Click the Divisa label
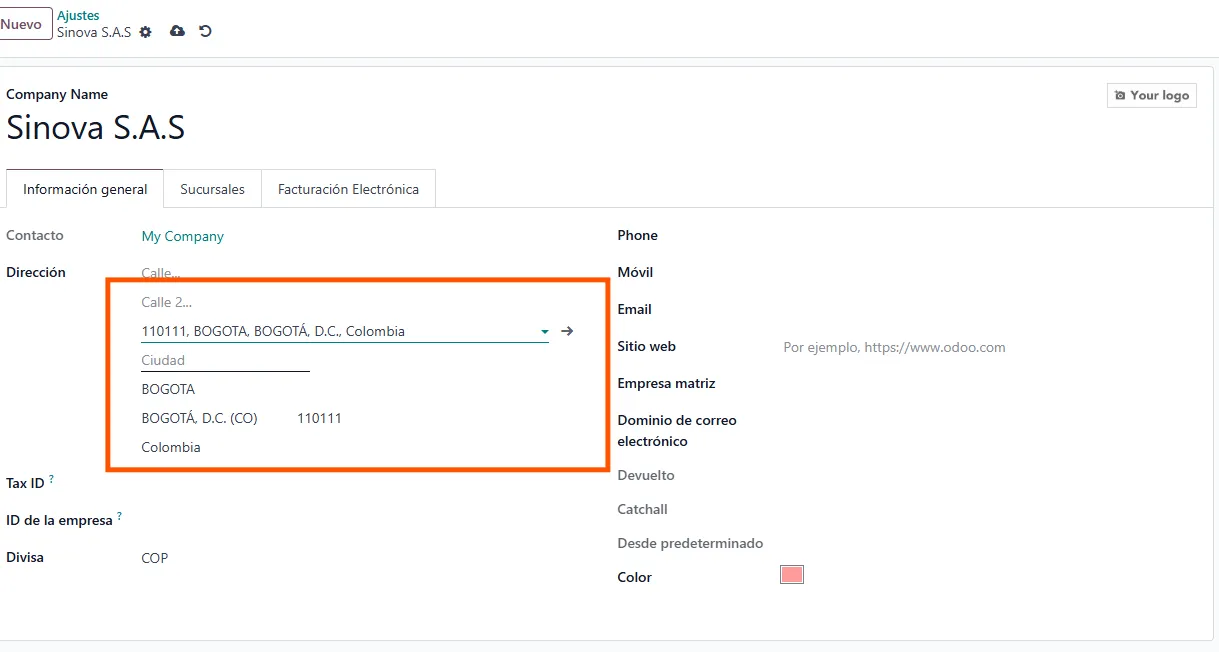 25,558
